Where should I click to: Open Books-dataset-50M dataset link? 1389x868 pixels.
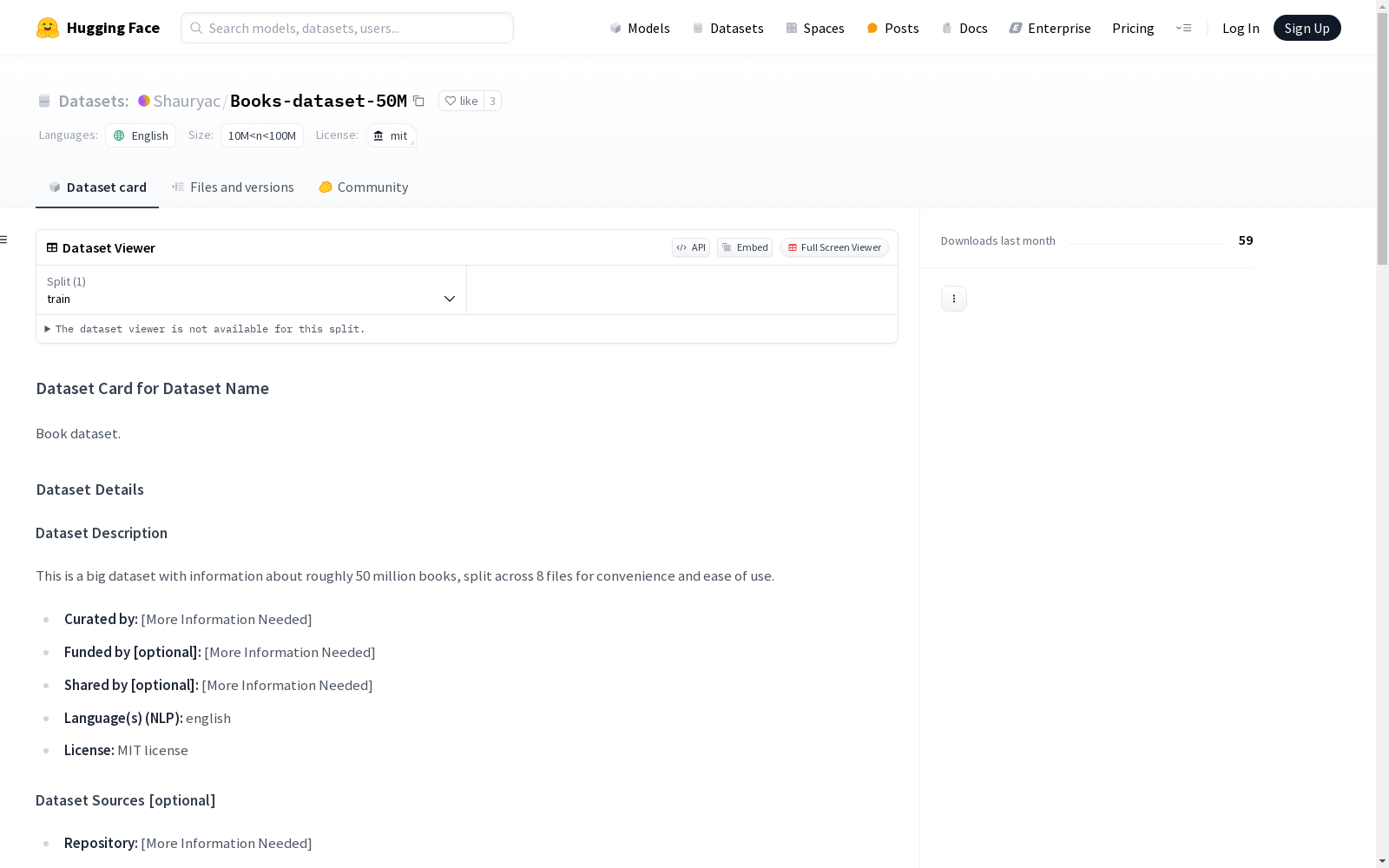click(319, 101)
